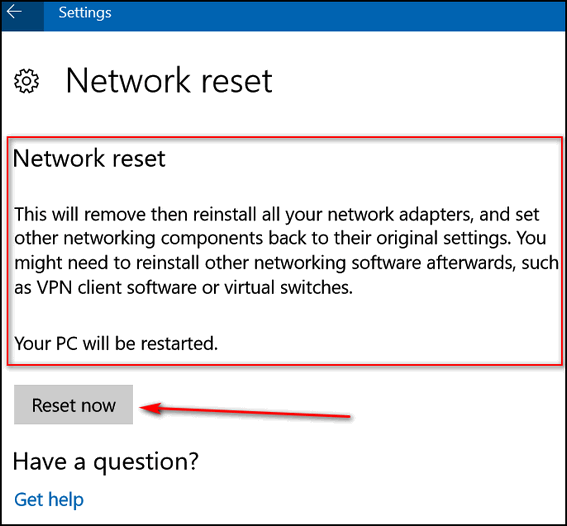Click the Settings title in the header bar
Image resolution: width=567 pixels, height=526 pixels.
(85, 13)
